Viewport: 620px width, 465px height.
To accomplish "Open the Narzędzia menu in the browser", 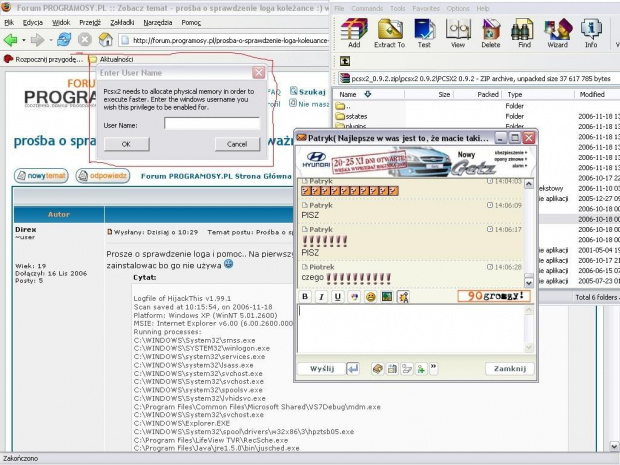I will (x=157, y=23).
